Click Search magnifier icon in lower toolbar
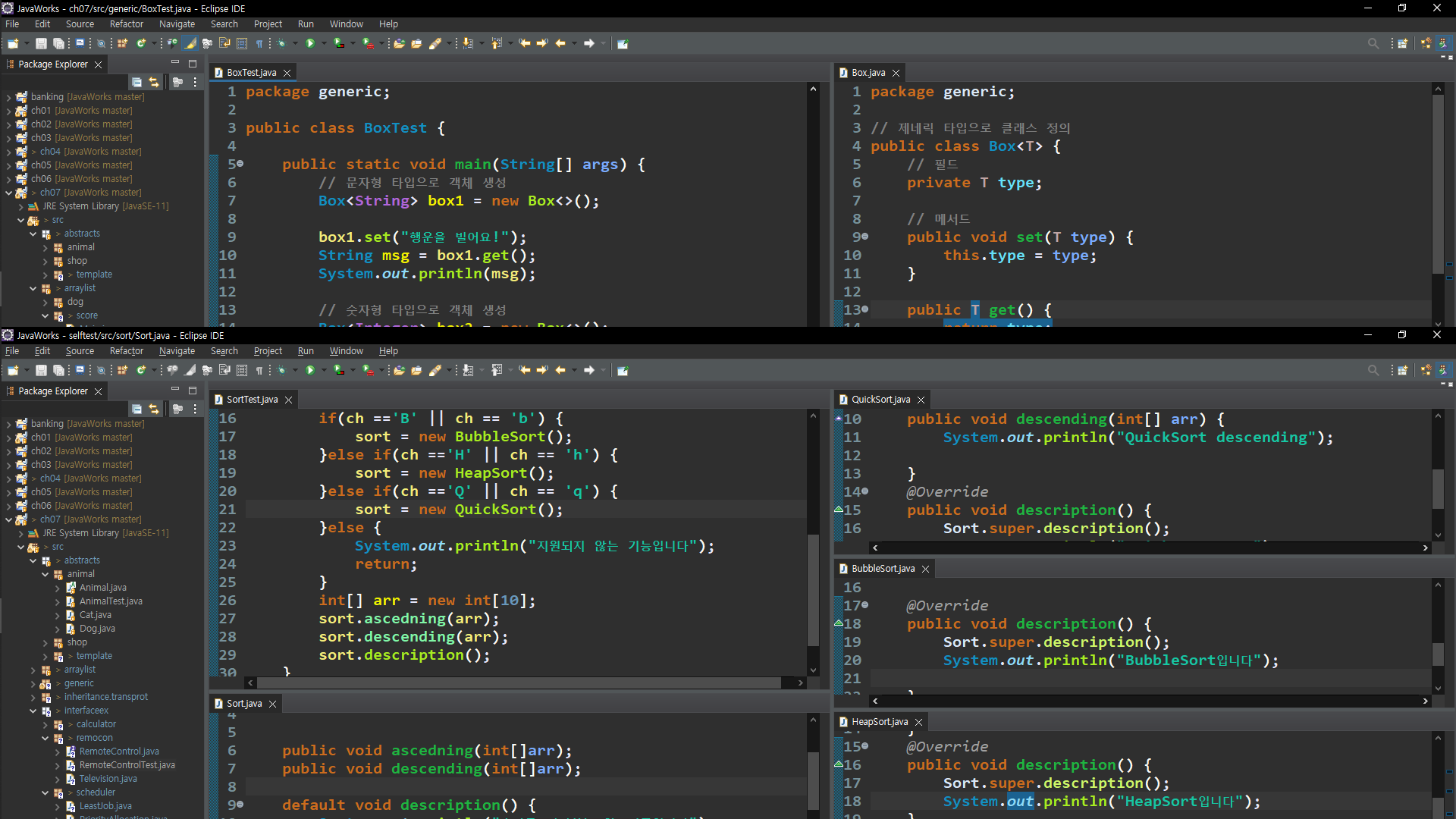Image resolution: width=1456 pixels, height=819 pixels. (1373, 370)
